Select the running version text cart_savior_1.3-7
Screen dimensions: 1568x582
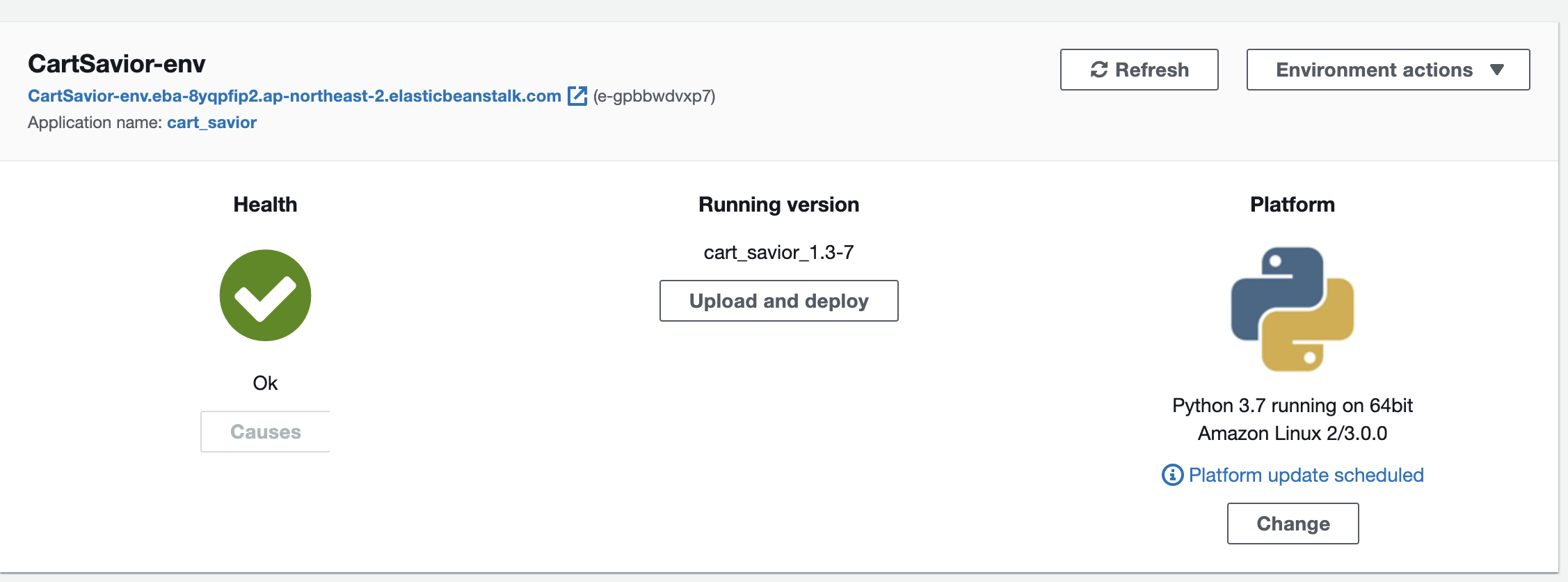coord(778,252)
